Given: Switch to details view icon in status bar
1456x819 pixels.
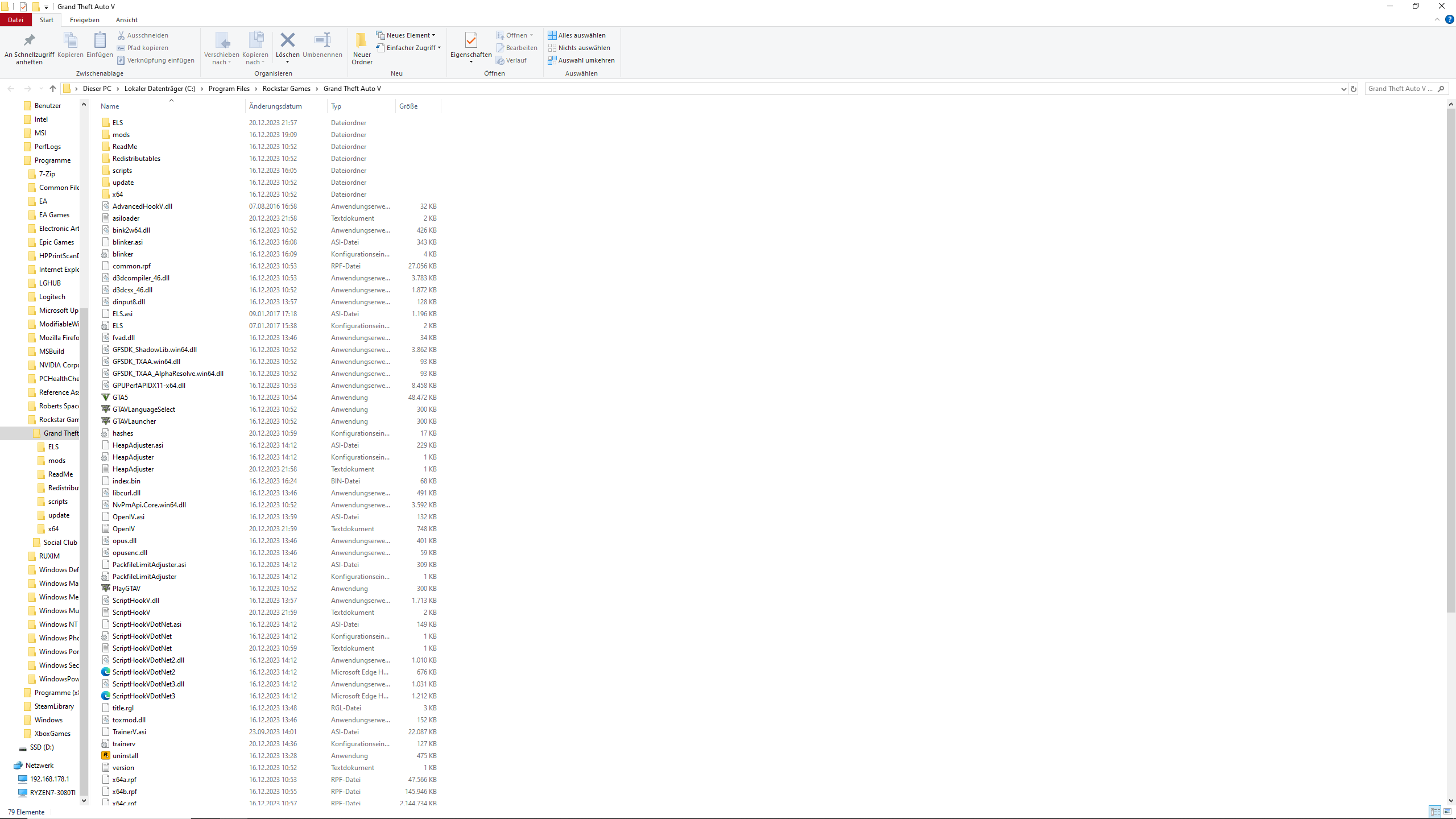Looking at the screenshot, I should (x=1435, y=812).
